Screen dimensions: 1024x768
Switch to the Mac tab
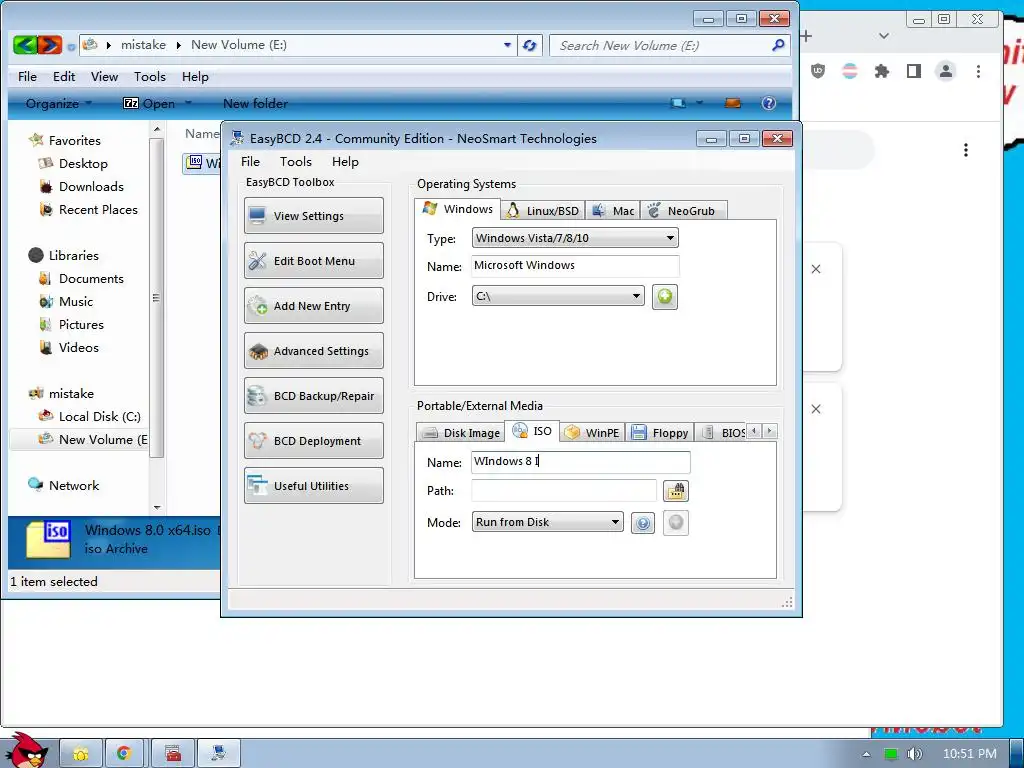(613, 210)
